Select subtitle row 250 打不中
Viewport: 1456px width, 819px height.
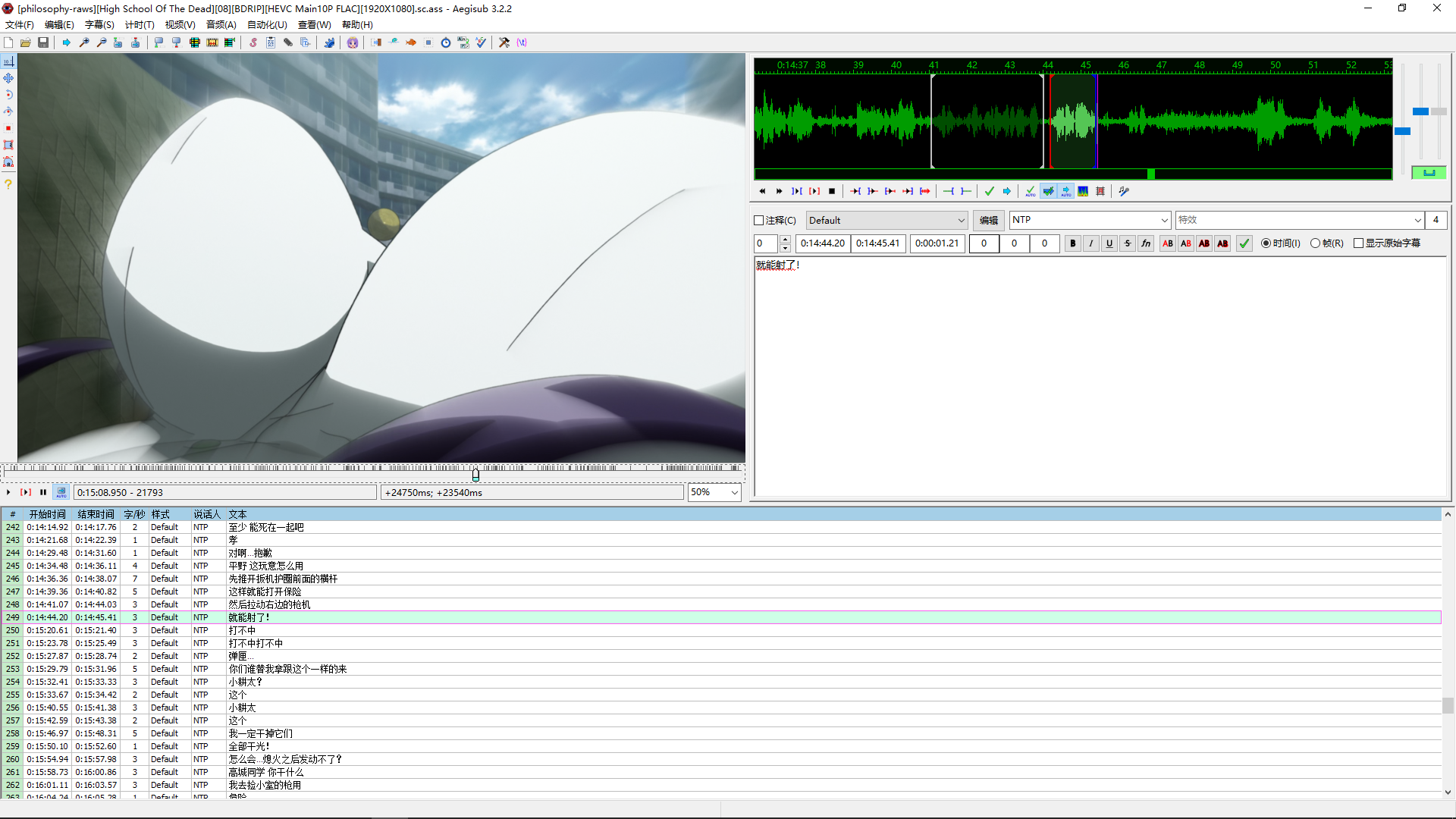point(721,630)
